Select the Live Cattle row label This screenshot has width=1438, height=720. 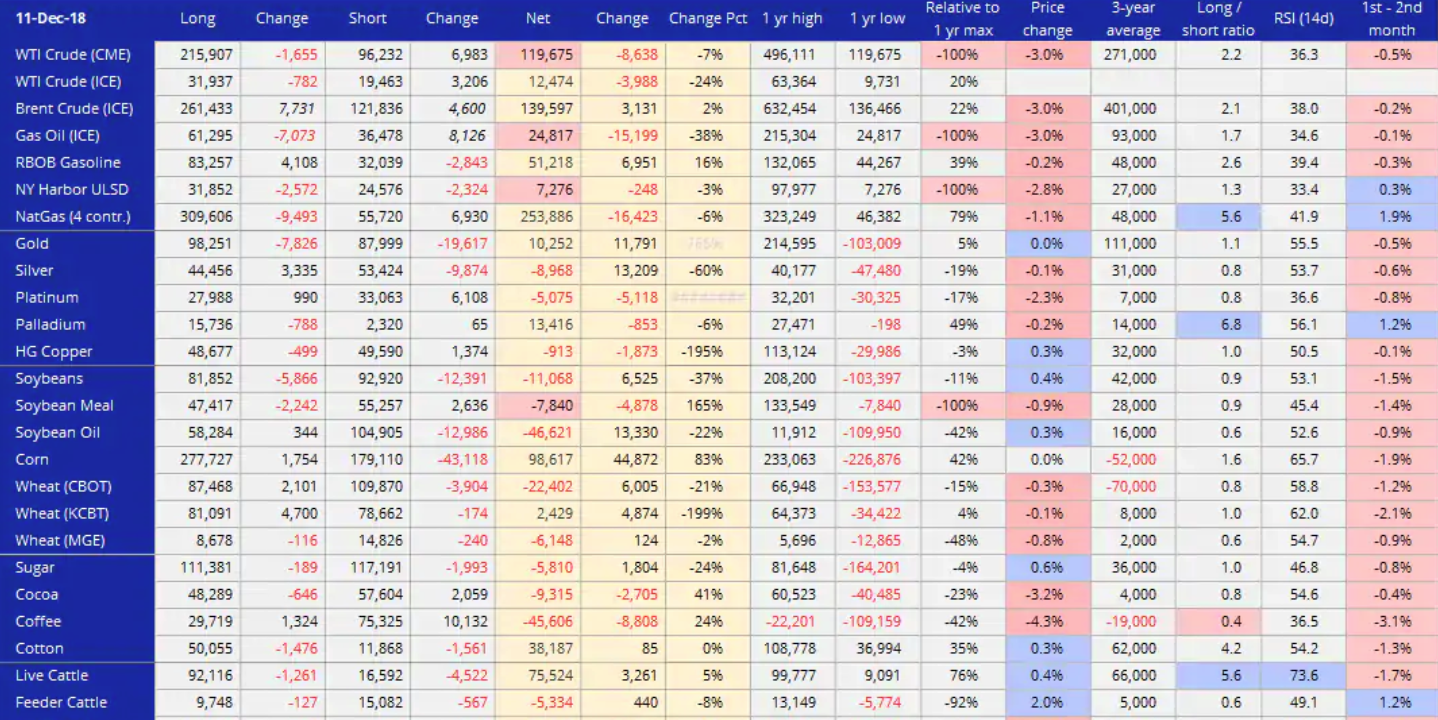pos(52,675)
